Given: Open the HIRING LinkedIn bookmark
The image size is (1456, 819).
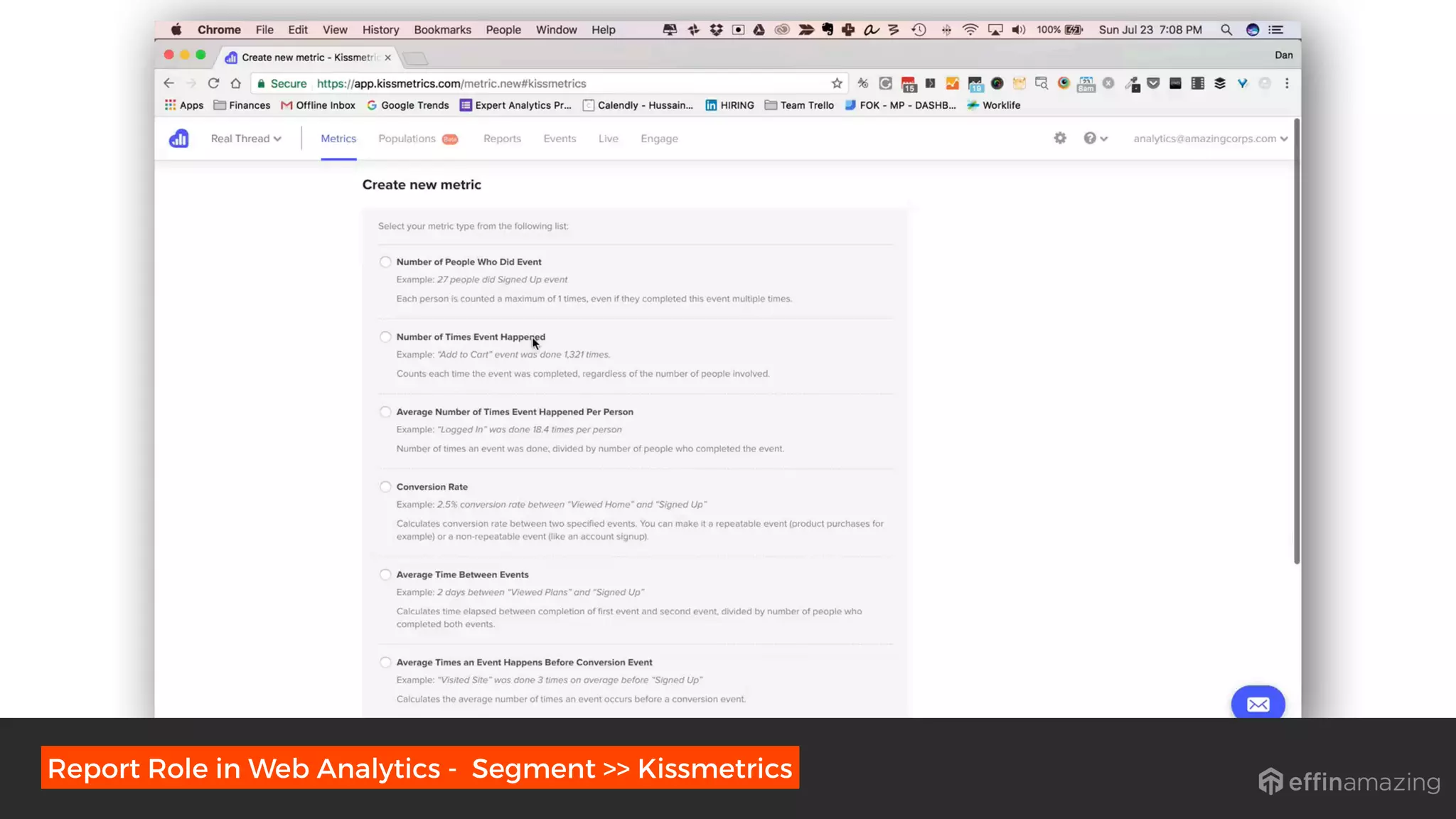Looking at the screenshot, I should 729,105.
